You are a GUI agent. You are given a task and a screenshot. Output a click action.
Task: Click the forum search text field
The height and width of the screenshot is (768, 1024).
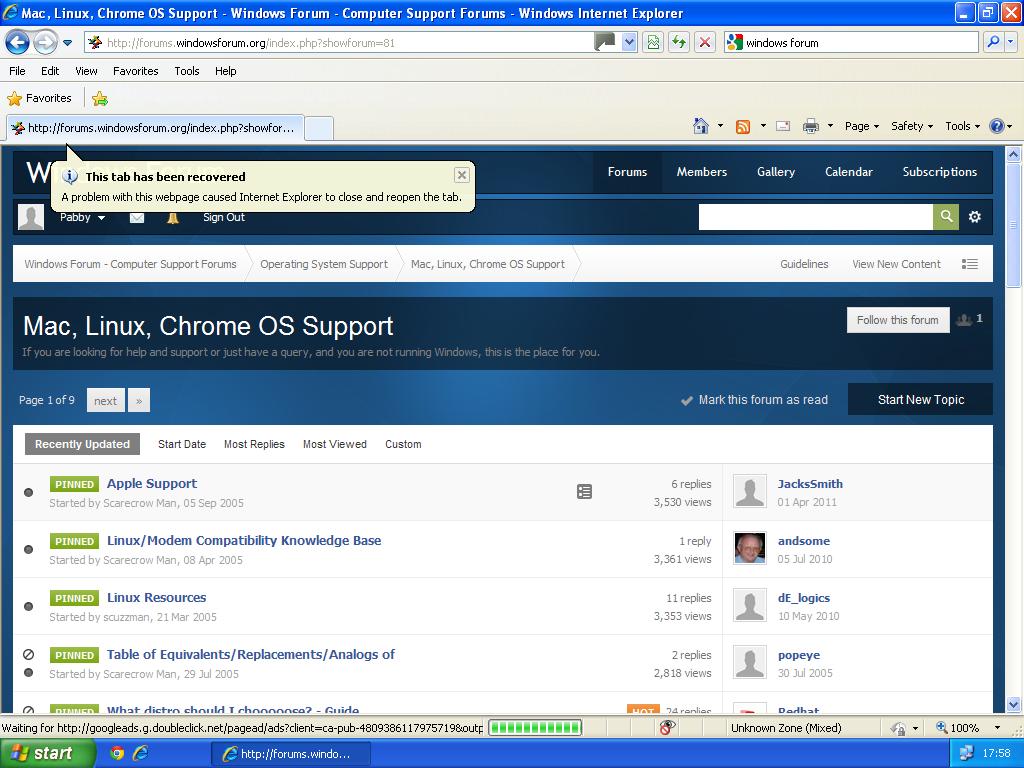click(x=815, y=217)
